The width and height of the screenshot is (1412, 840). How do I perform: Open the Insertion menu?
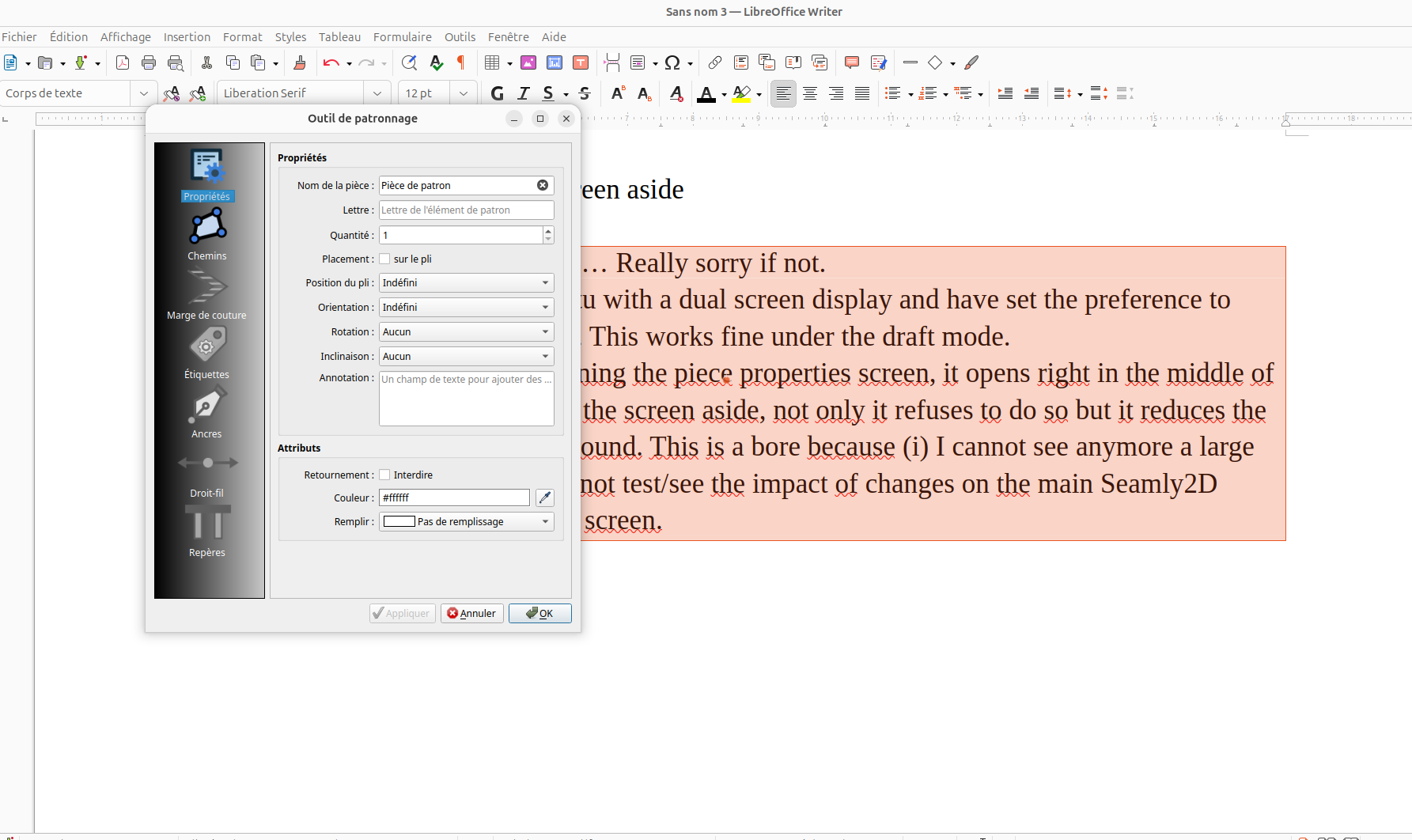187,37
